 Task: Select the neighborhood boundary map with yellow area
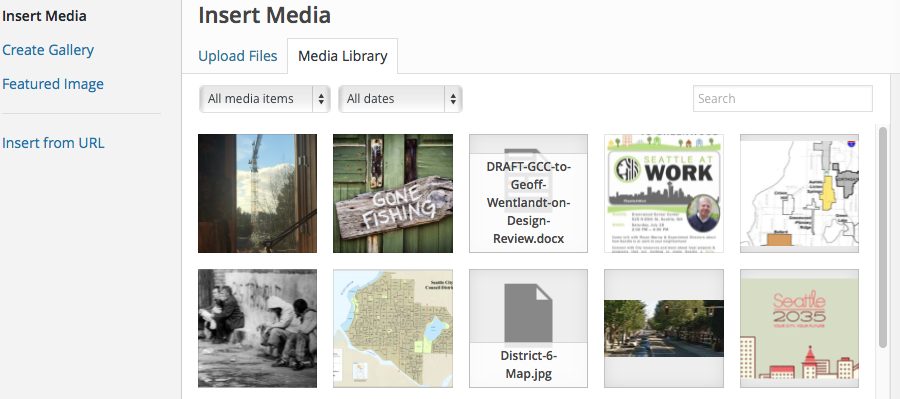[800, 193]
